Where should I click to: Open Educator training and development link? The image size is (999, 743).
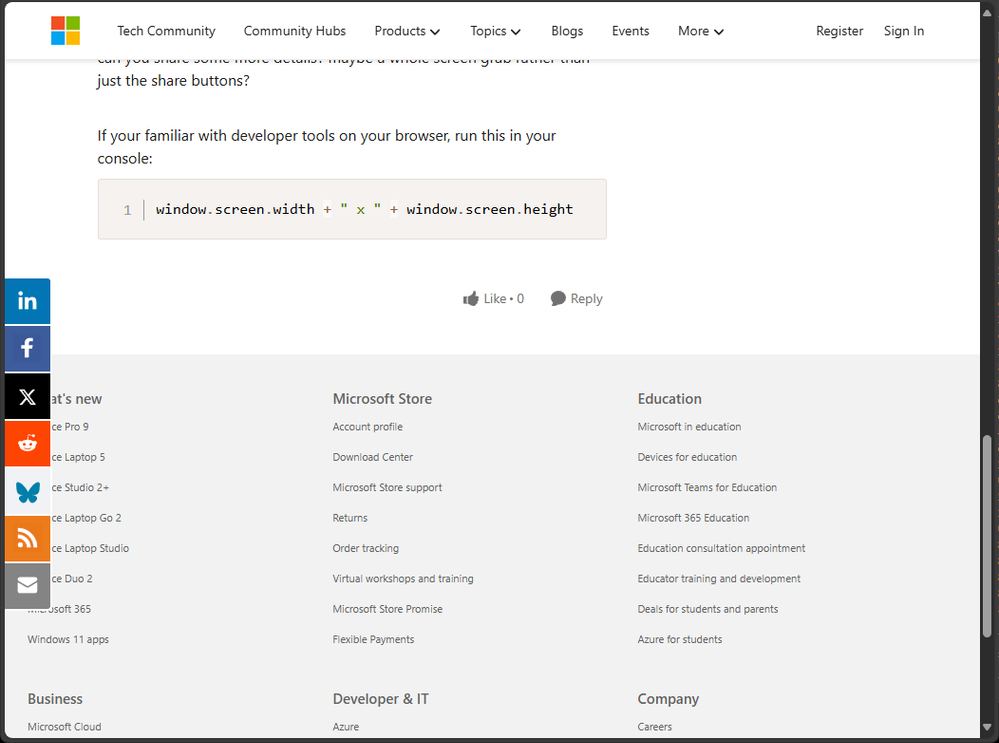point(719,579)
